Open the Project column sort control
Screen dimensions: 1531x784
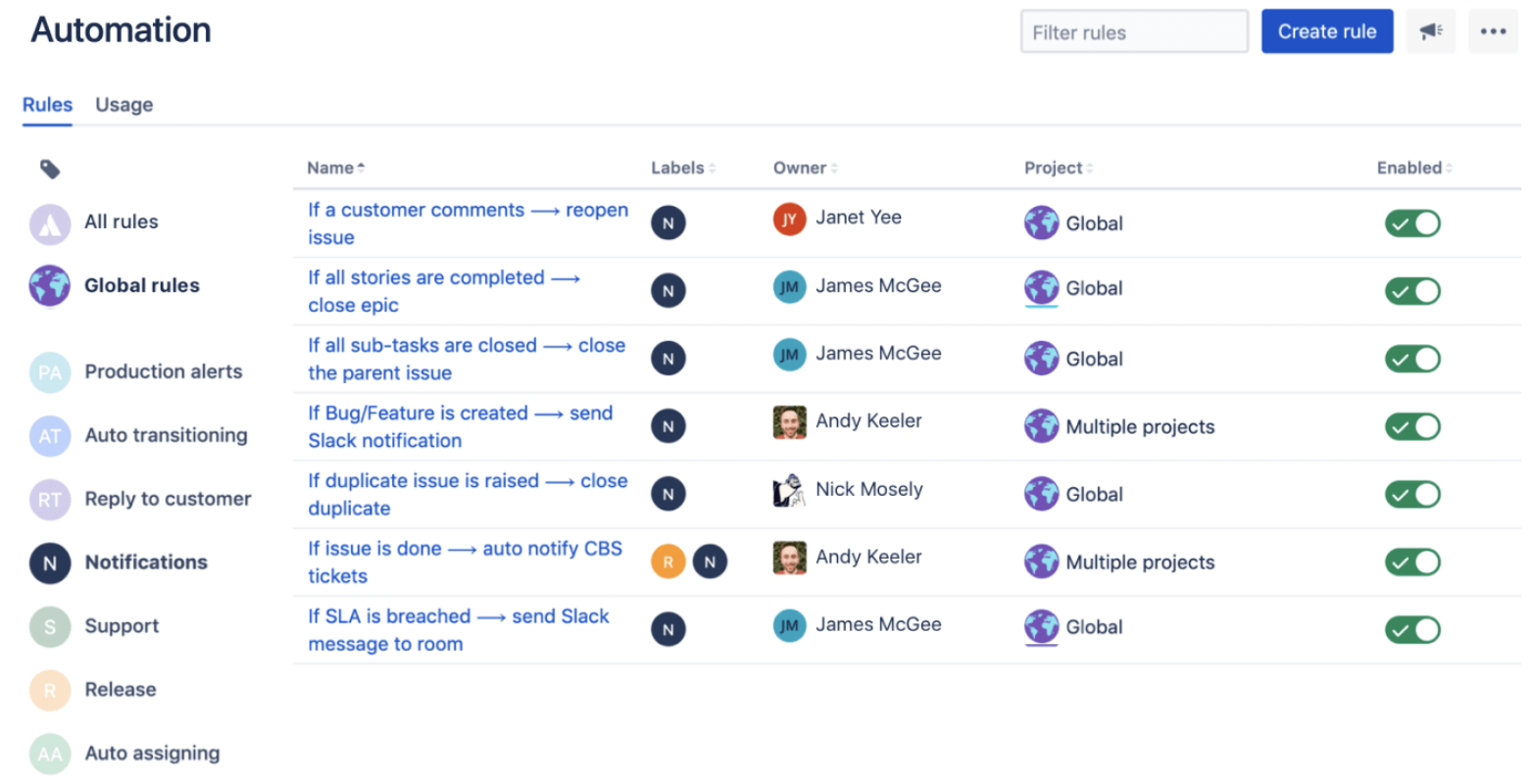point(1058,168)
